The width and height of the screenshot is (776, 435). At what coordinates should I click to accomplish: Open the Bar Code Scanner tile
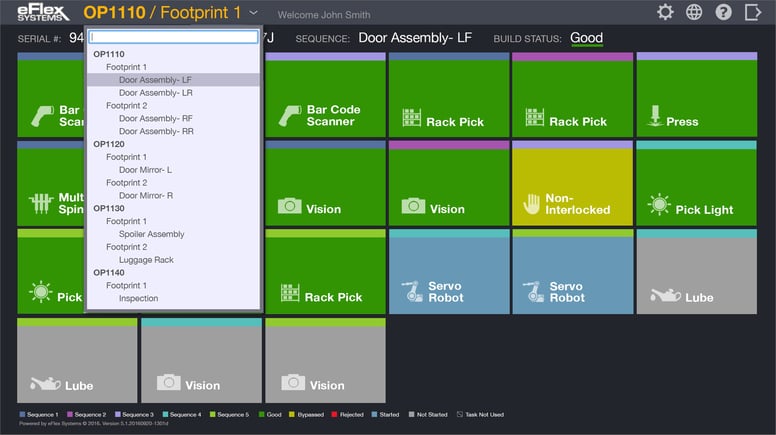coord(325,95)
